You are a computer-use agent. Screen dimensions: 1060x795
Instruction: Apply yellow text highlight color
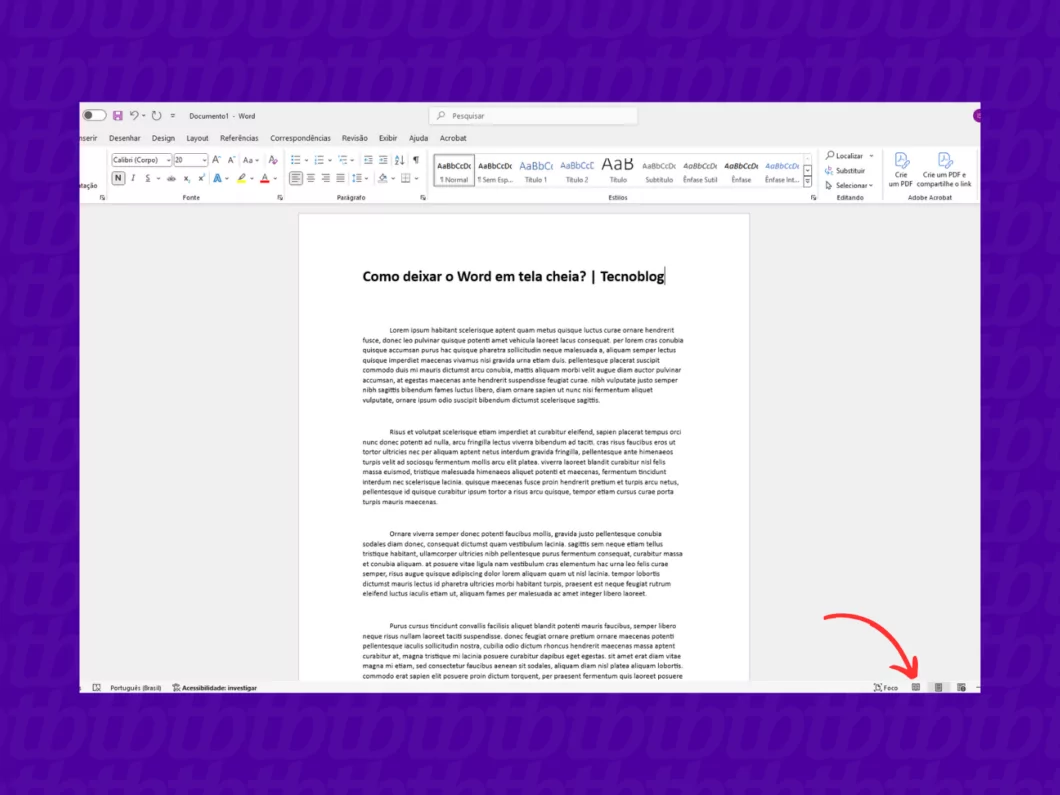coord(241,178)
